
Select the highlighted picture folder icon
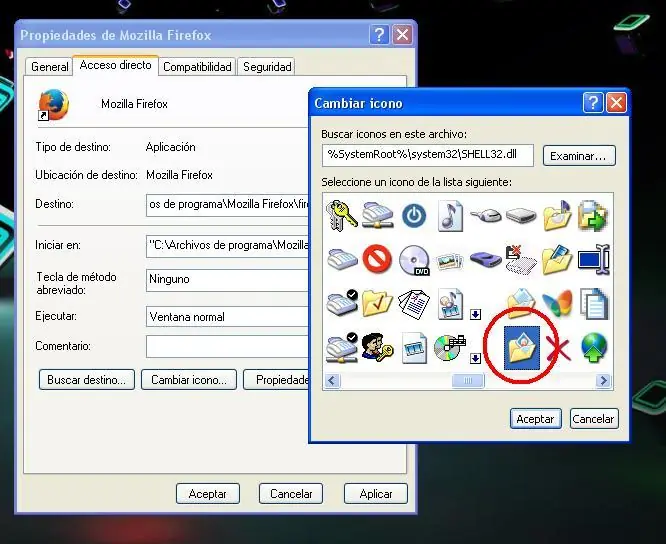pyautogui.click(x=522, y=348)
